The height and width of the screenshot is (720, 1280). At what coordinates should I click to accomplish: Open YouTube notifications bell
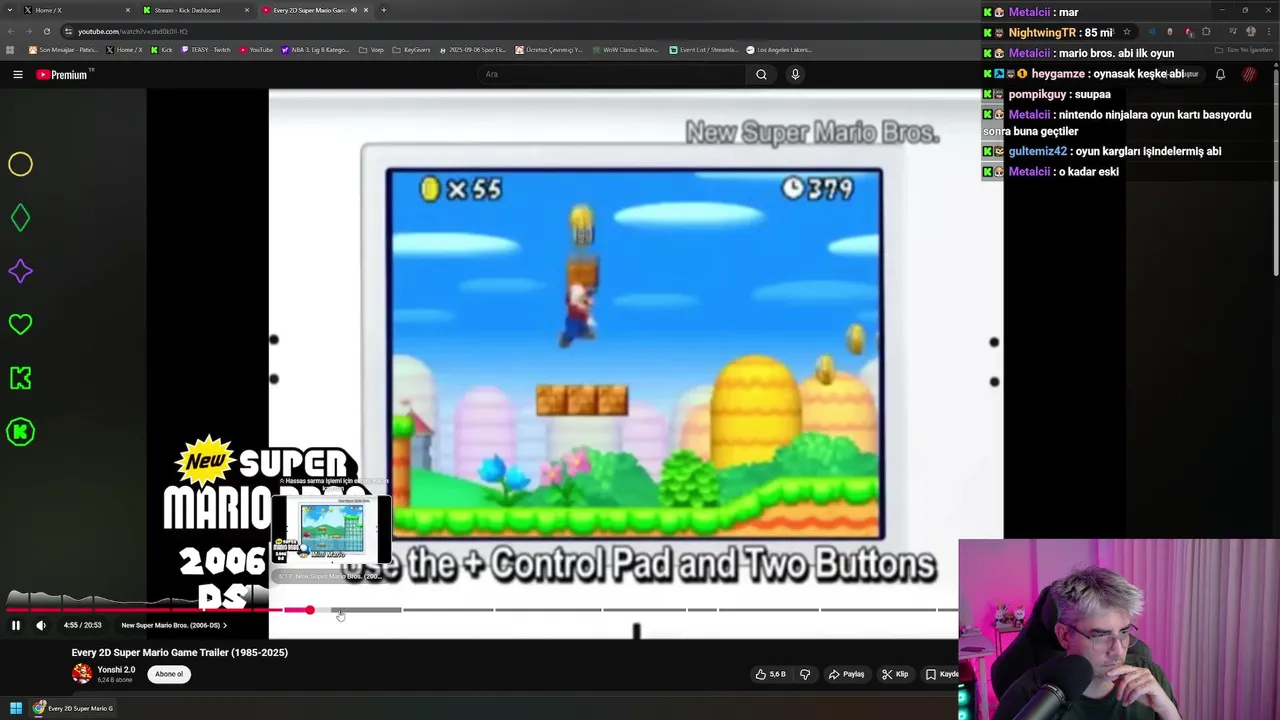(x=1220, y=74)
